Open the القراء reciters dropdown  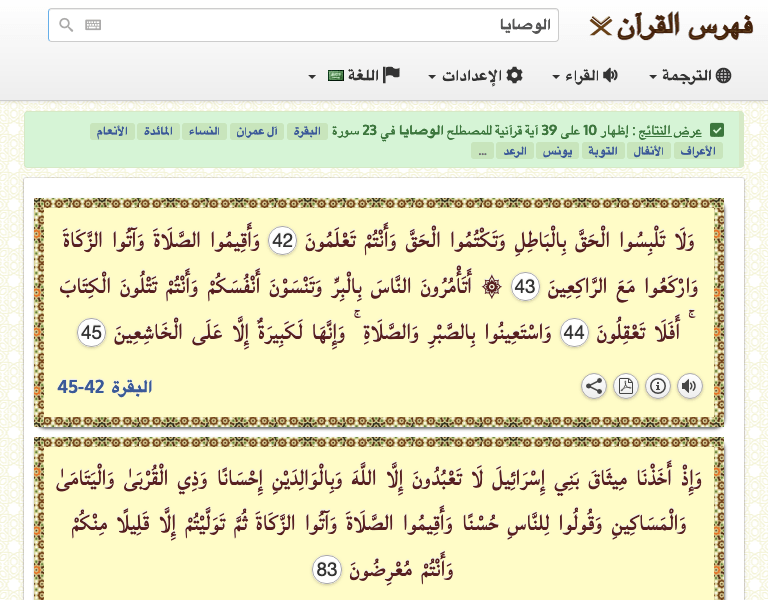pyautogui.click(x=585, y=75)
